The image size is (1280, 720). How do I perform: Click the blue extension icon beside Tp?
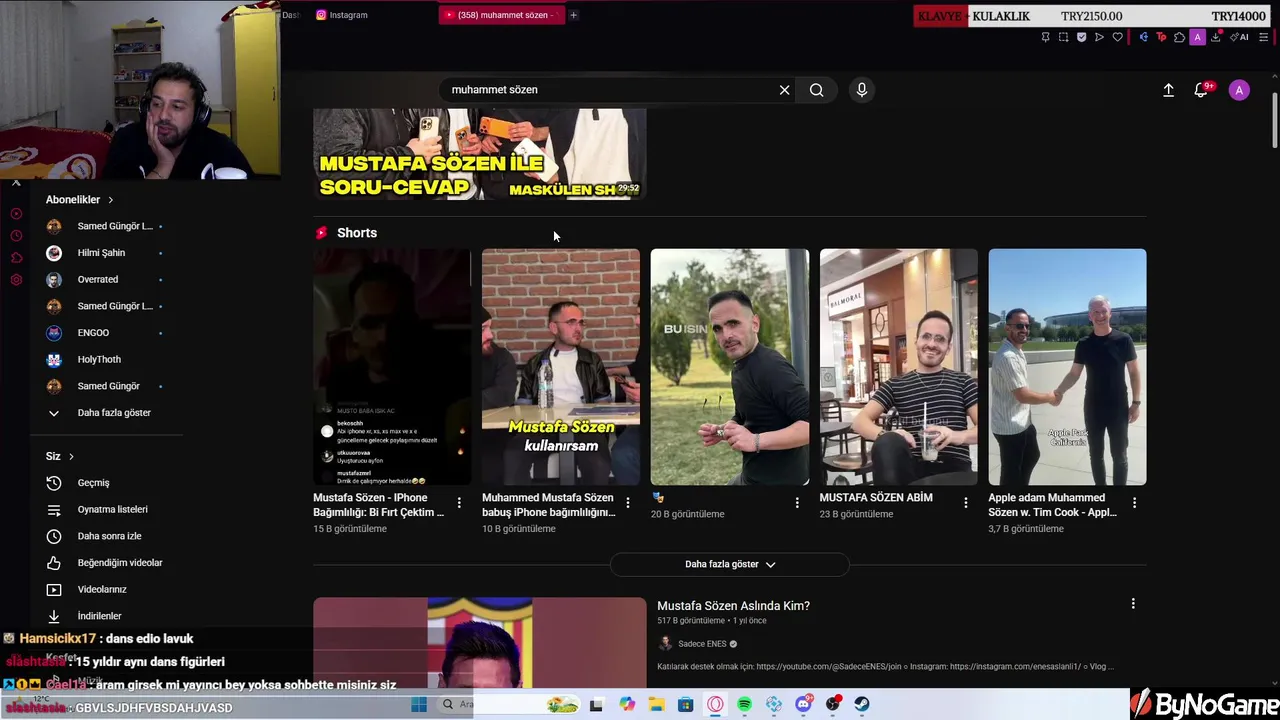pyautogui.click(x=1144, y=37)
